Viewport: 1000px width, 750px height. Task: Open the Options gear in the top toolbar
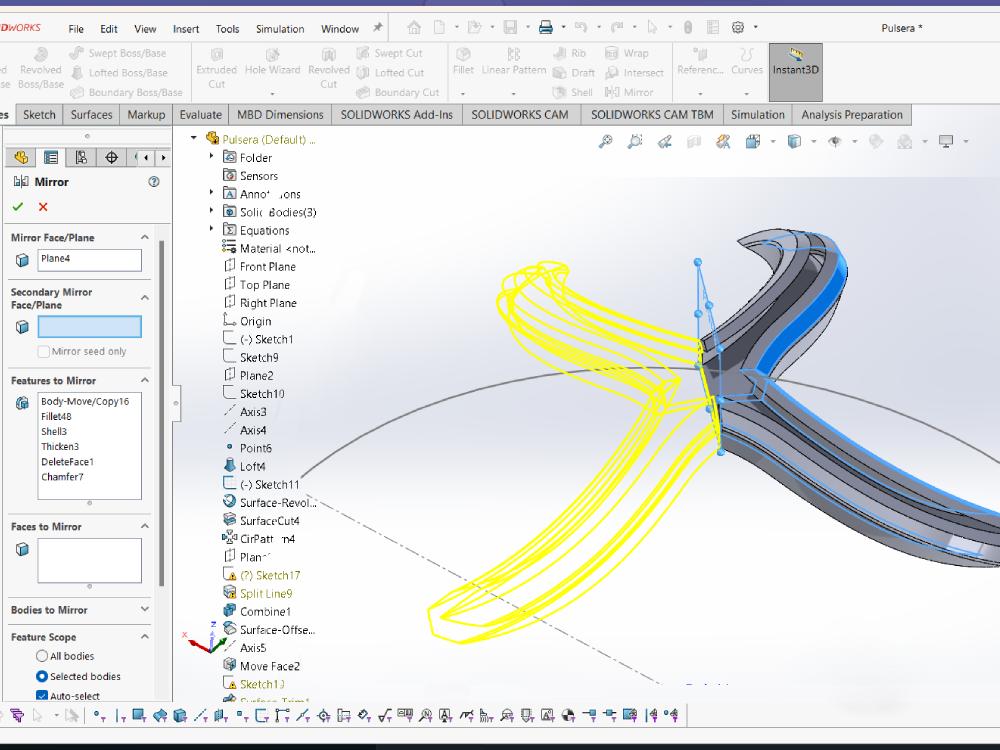coord(738,27)
